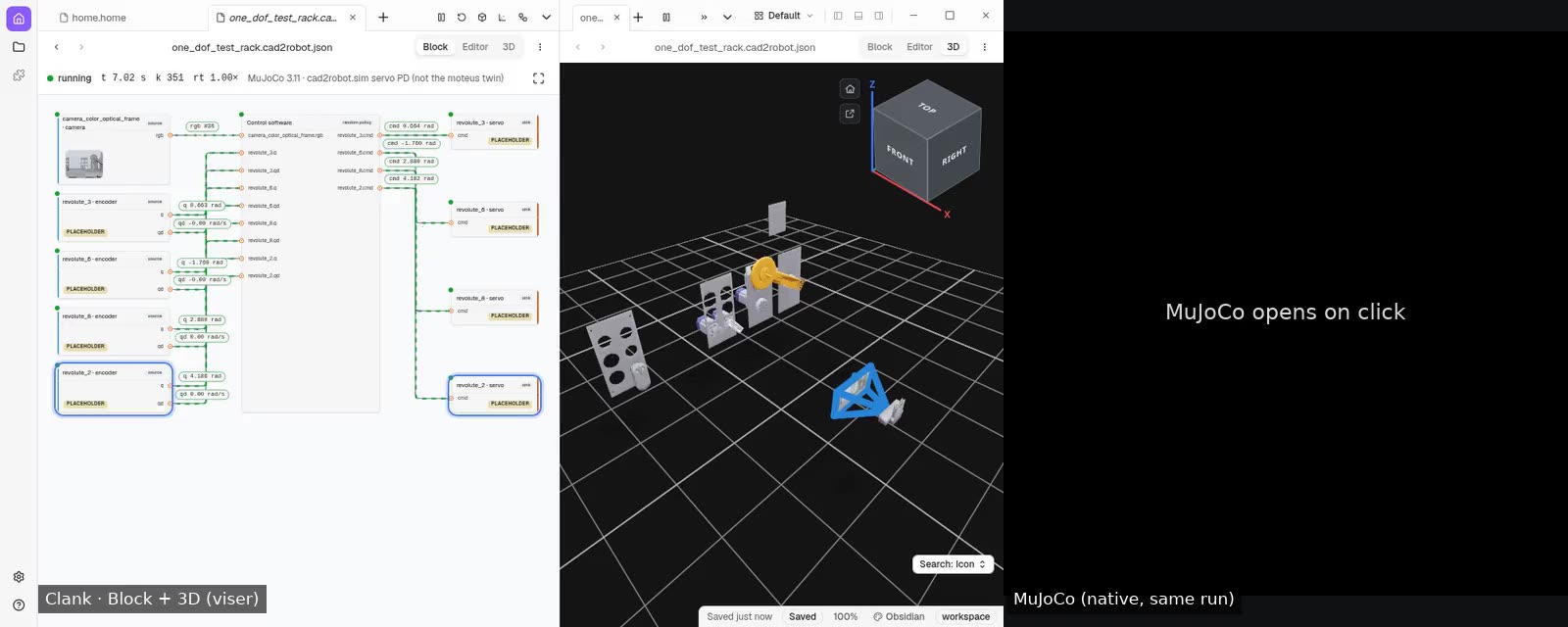Image resolution: width=1568 pixels, height=627 pixels.
Task: Close the 'one…' tab in the right pane
Action: pyautogui.click(x=616, y=18)
